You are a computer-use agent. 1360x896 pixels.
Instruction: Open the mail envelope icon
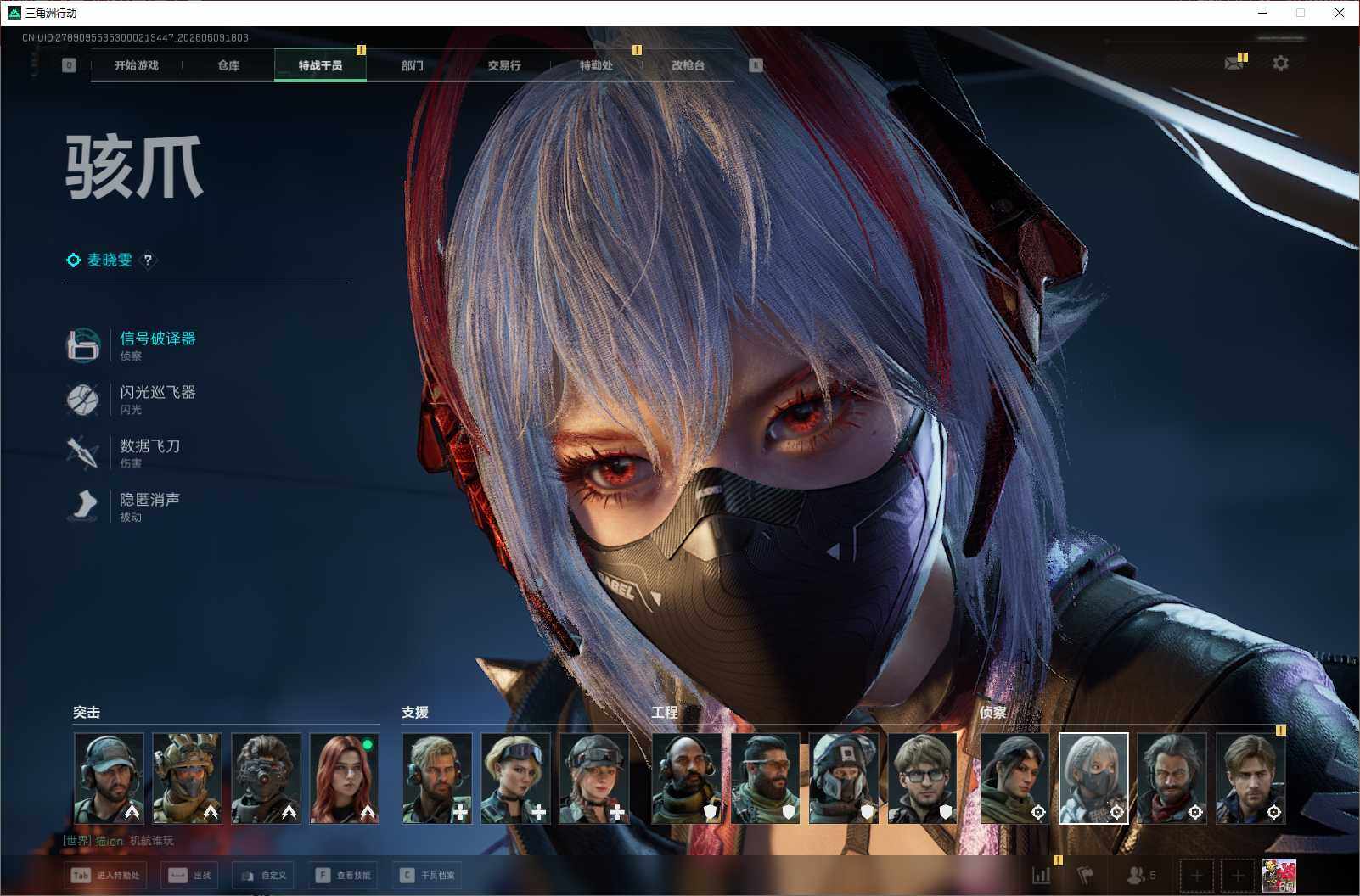coord(1234,63)
